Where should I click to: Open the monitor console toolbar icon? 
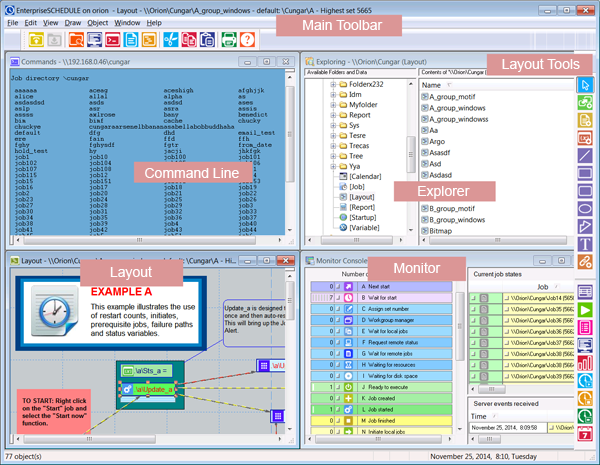[x=95, y=39]
